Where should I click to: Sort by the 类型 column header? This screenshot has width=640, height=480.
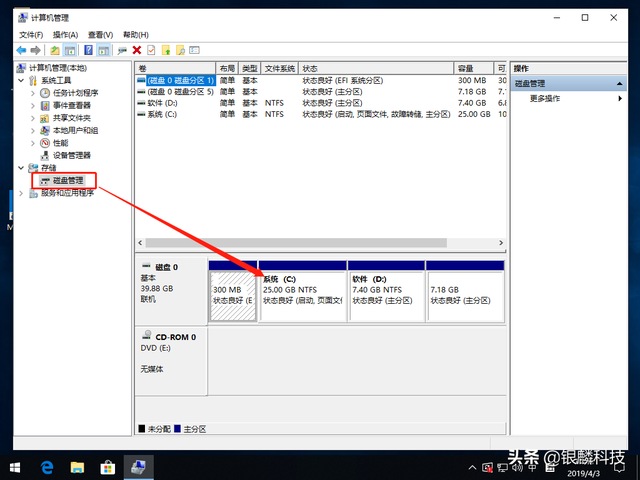249,68
